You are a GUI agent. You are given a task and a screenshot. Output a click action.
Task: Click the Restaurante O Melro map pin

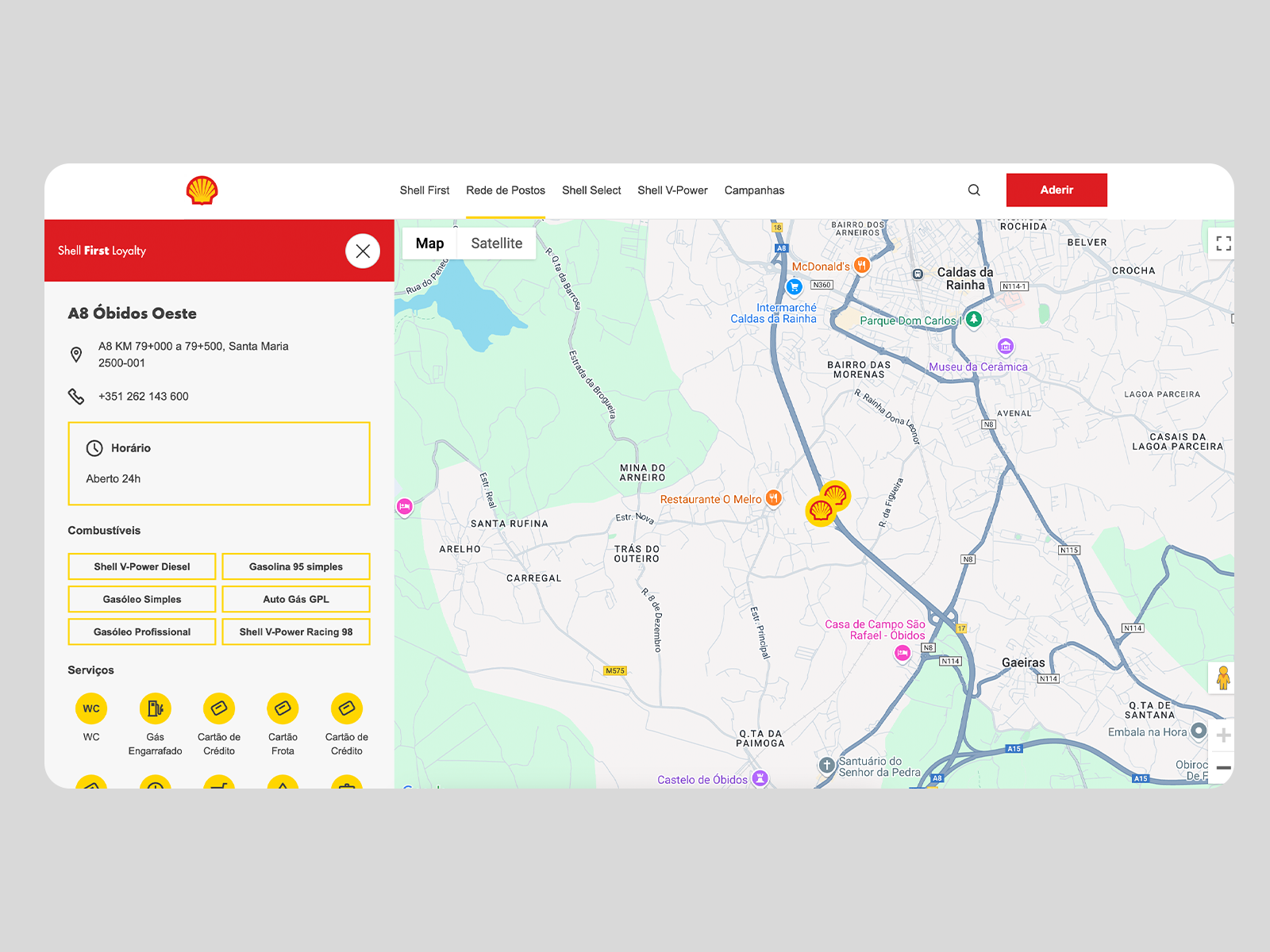773,498
